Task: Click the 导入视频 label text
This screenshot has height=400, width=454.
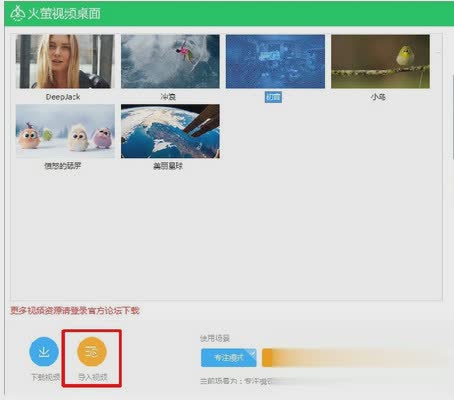Action: pyautogui.click(x=92, y=377)
